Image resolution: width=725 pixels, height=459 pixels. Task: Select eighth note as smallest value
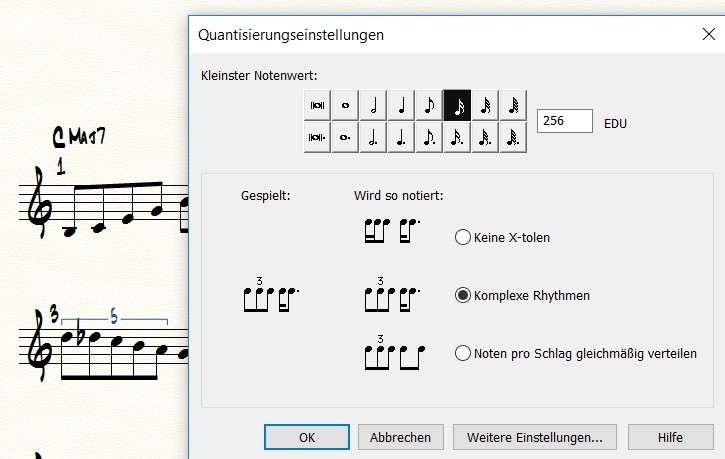[x=429, y=105]
